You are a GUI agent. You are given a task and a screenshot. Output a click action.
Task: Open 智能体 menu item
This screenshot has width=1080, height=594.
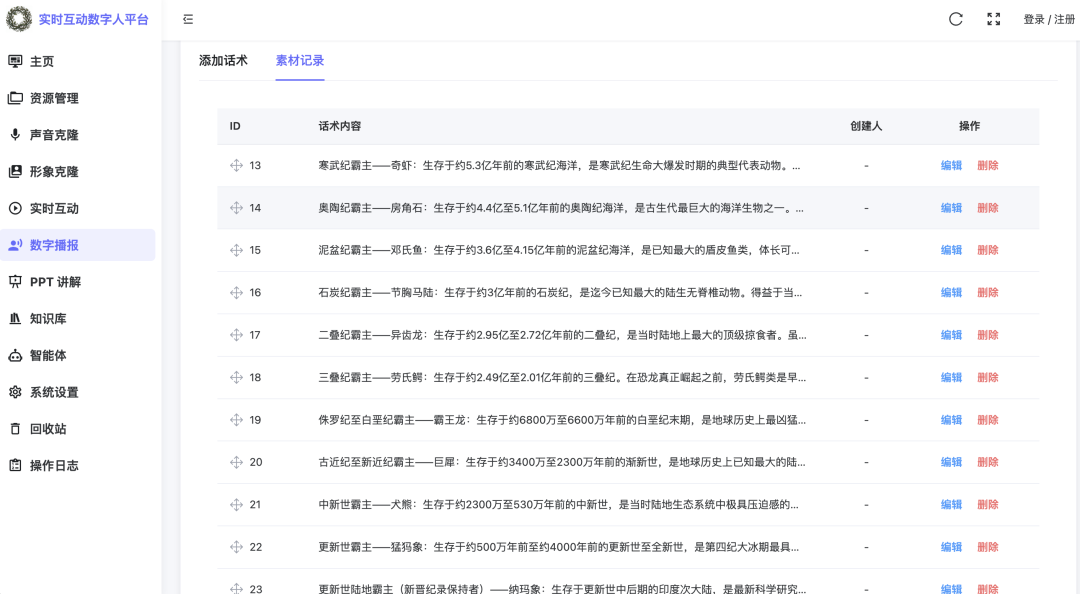(x=78, y=355)
